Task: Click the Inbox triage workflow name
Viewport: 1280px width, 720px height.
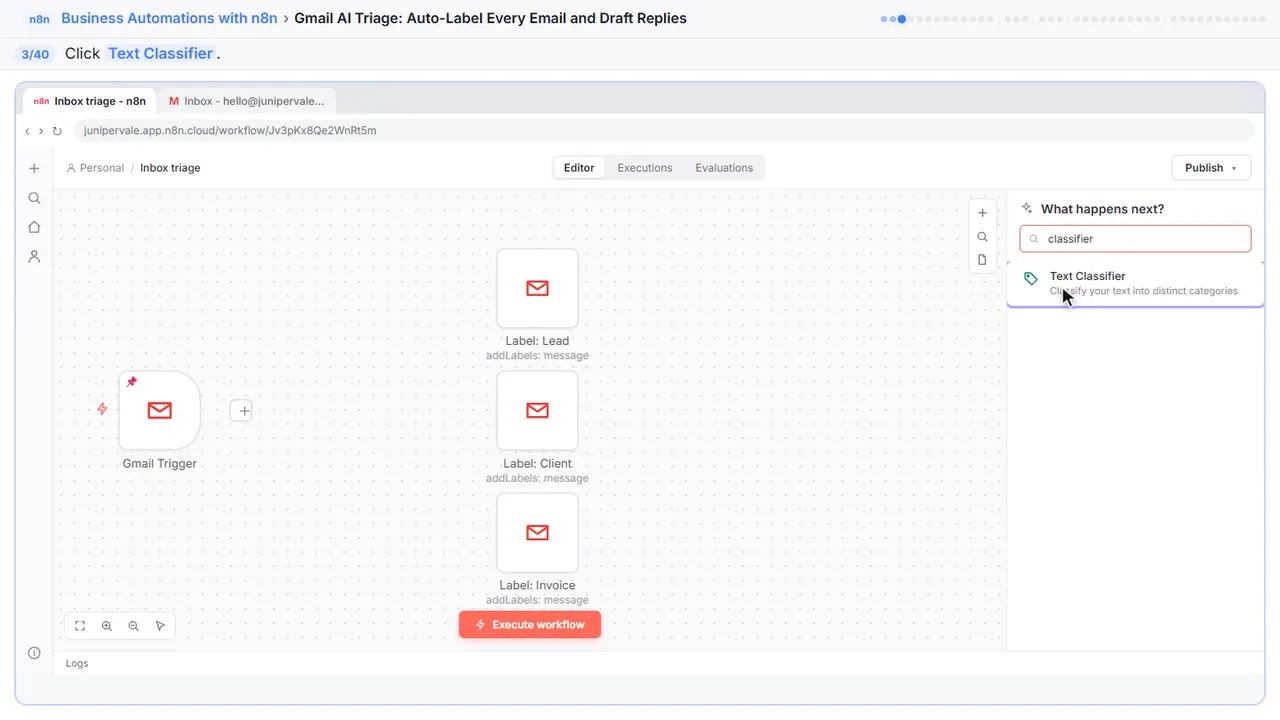Action: point(170,168)
